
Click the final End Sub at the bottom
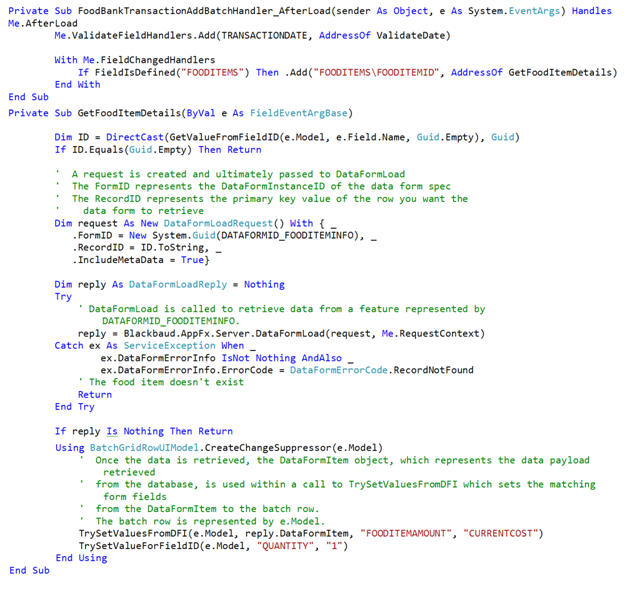click(29, 571)
